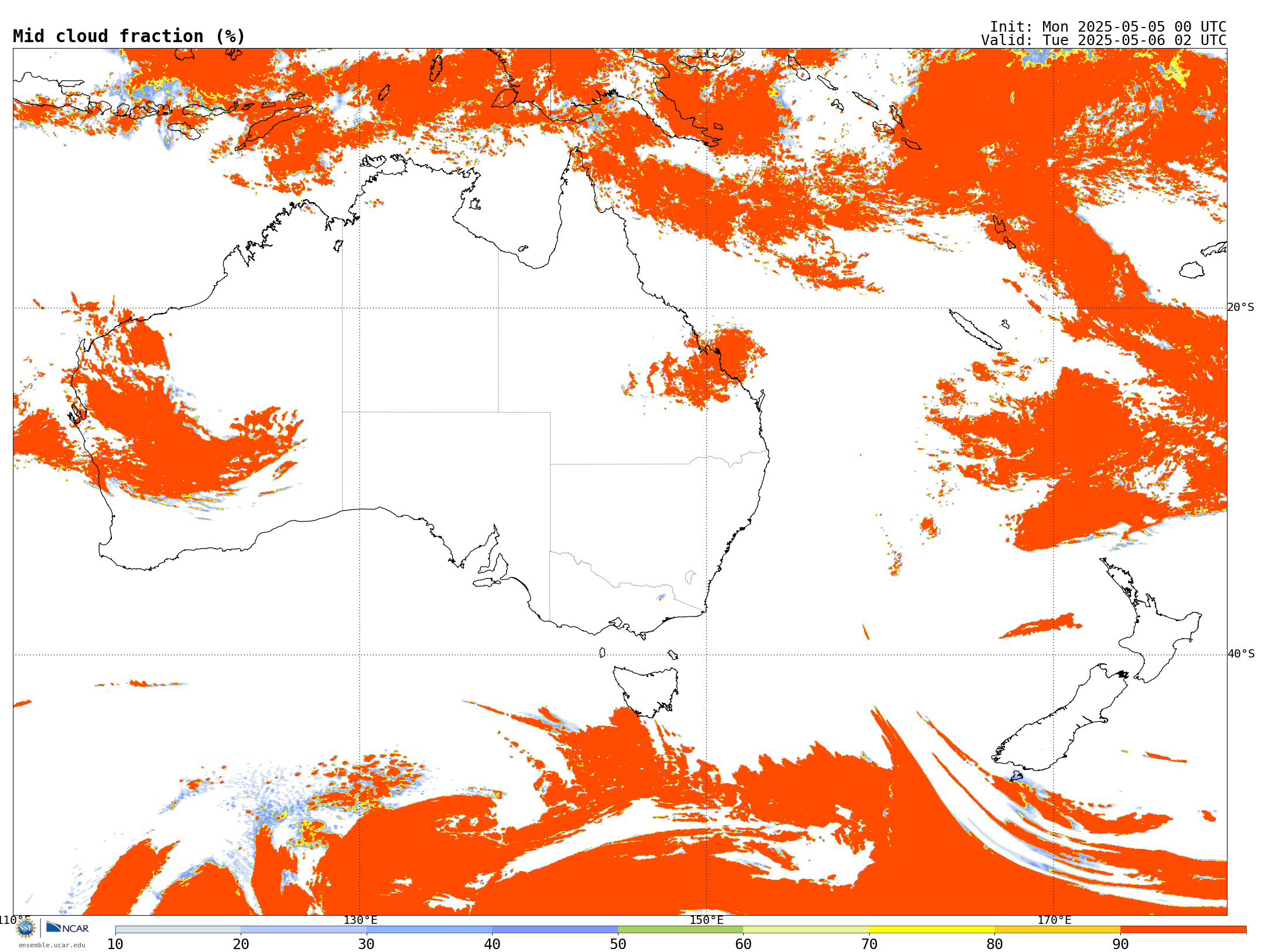The image size is (1265, 952).
Task: Click the blue 30–40 colorbar segment
Action: 429,930
